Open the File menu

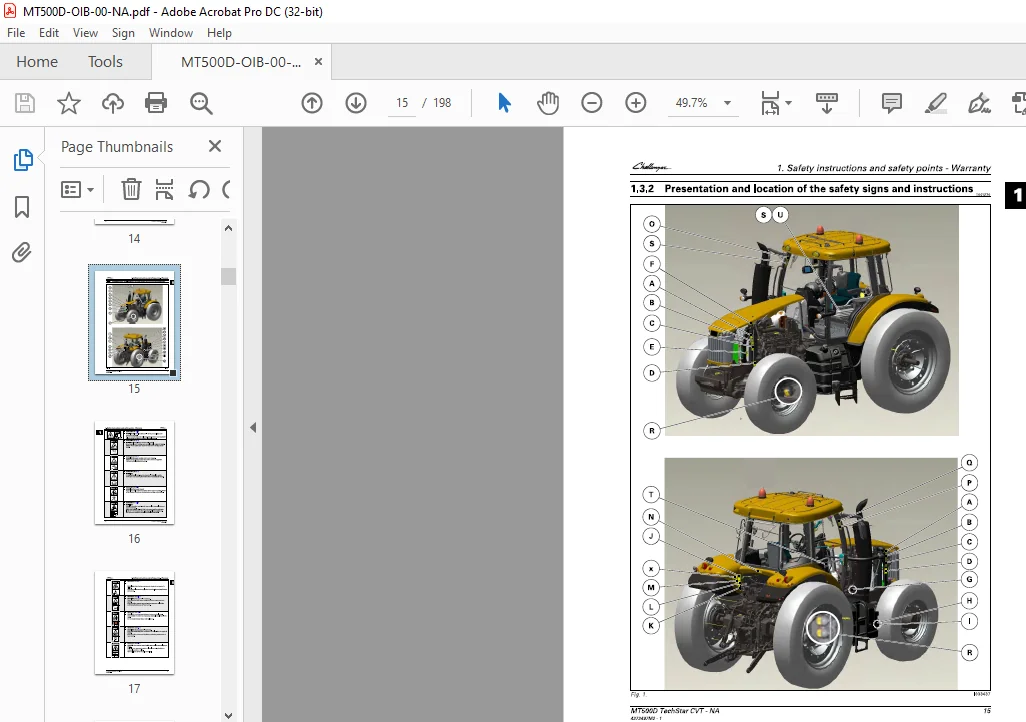point(16,33)
